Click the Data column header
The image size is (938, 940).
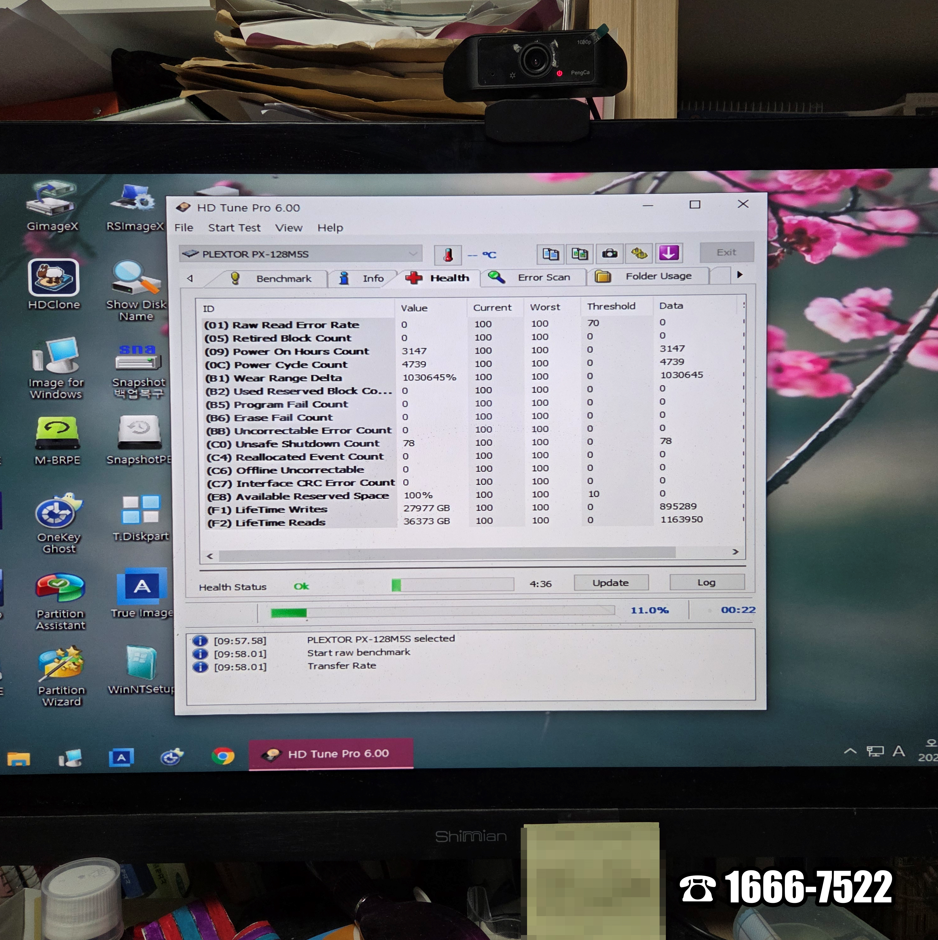click(x=695, y=306)
